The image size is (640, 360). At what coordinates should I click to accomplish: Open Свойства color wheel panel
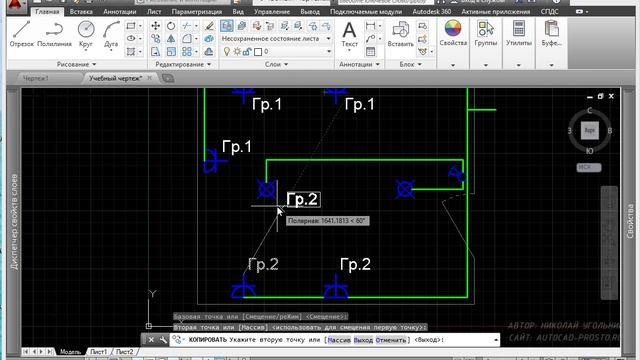coord(453,34)
